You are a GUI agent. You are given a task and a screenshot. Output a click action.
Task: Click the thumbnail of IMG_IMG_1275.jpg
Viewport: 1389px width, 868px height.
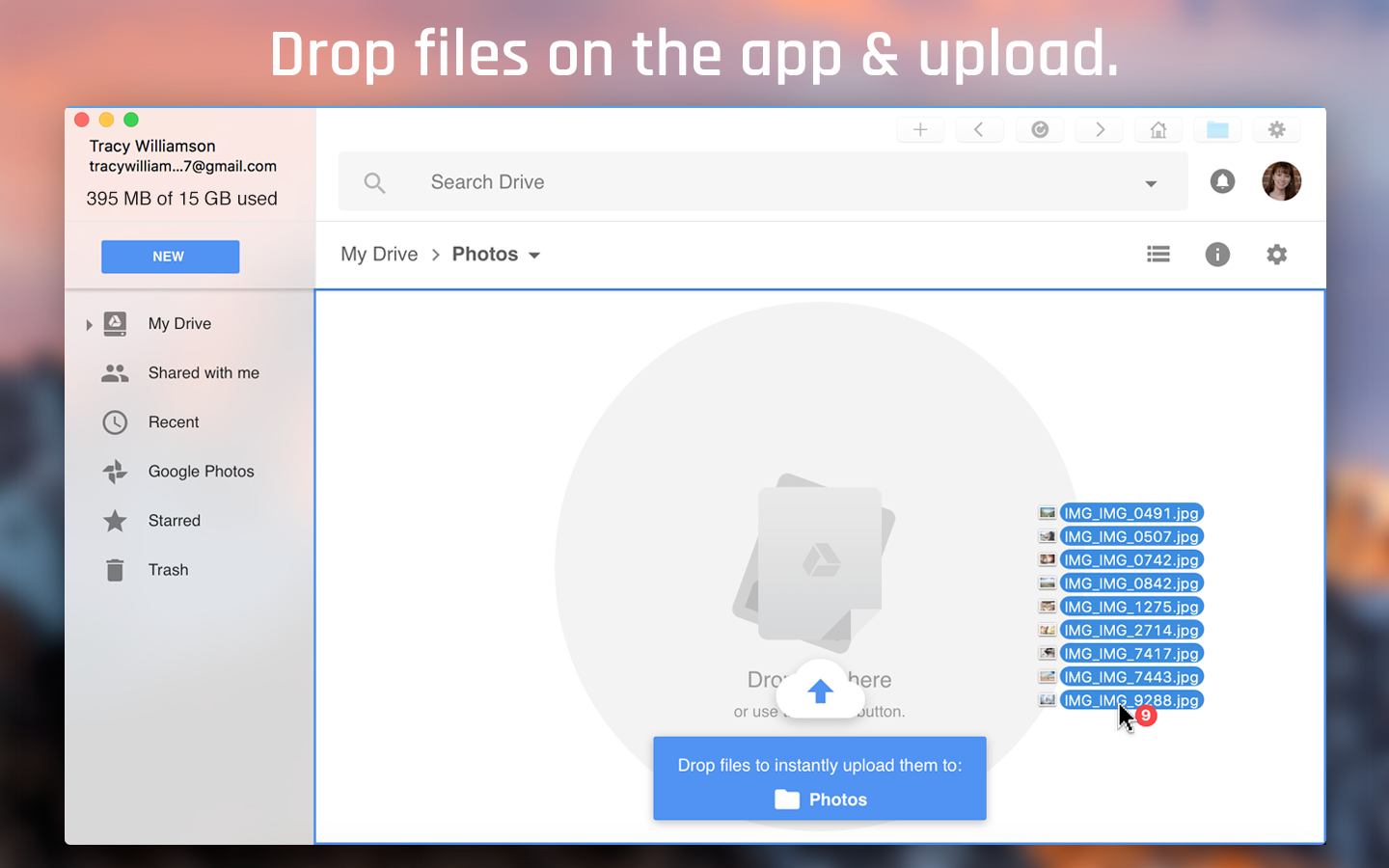tap(1047, 607)
